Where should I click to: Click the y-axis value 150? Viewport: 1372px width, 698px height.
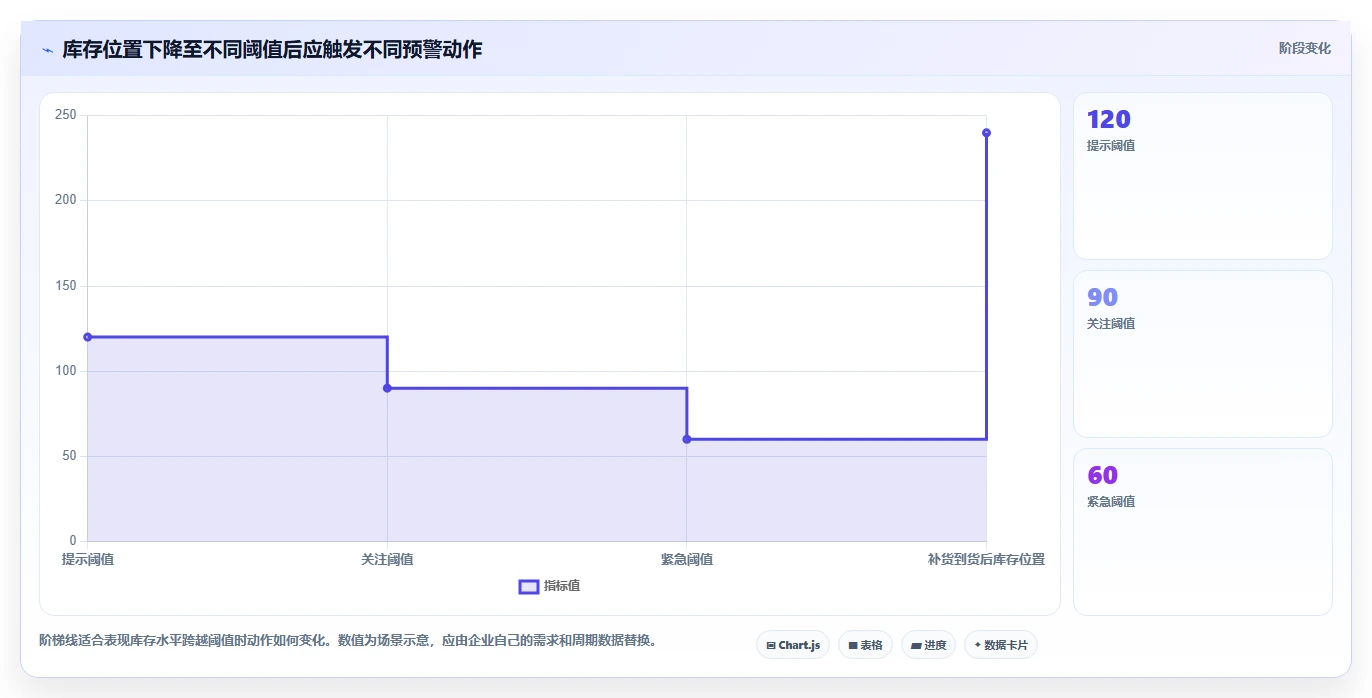tap(66, 286)
